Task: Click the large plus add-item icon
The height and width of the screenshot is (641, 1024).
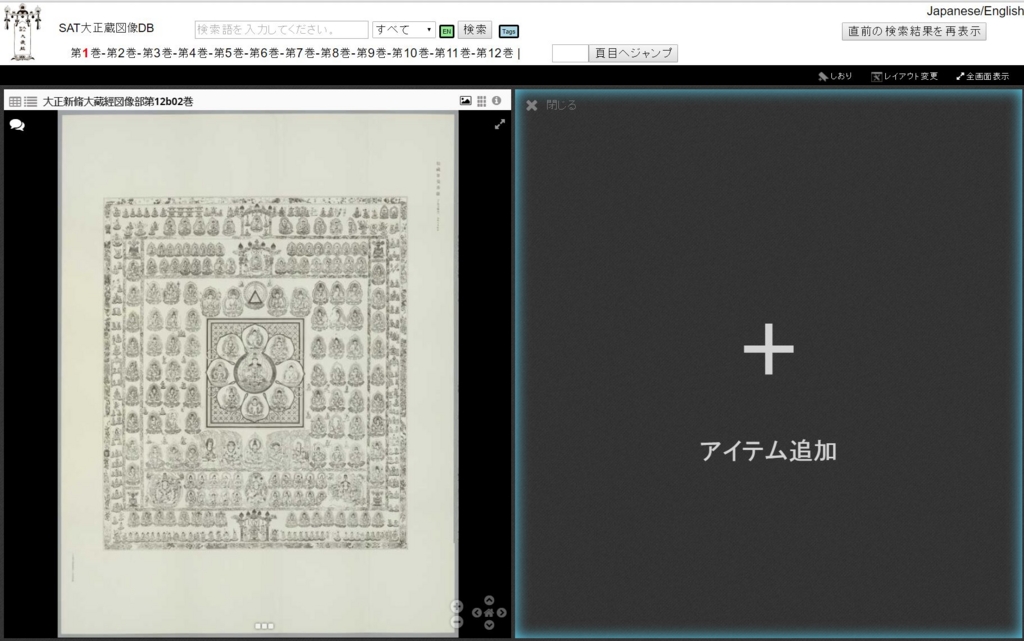Action: click(x=769, y=349)
